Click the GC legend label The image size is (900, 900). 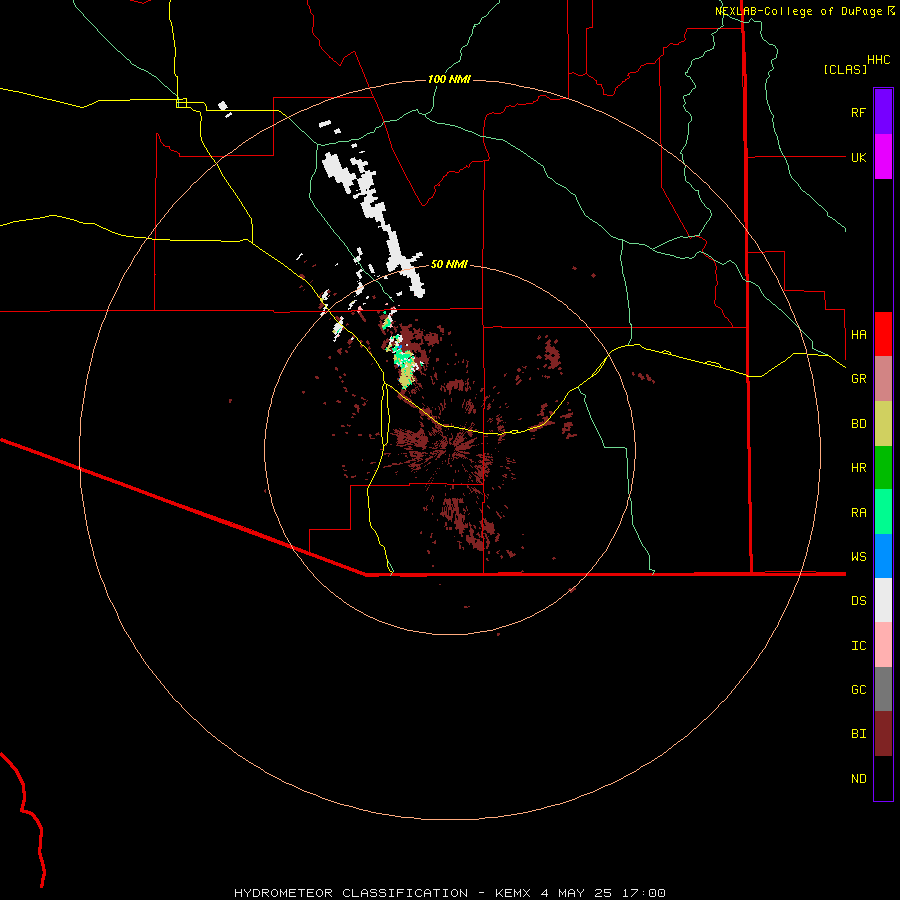click(x=858, y=689)
